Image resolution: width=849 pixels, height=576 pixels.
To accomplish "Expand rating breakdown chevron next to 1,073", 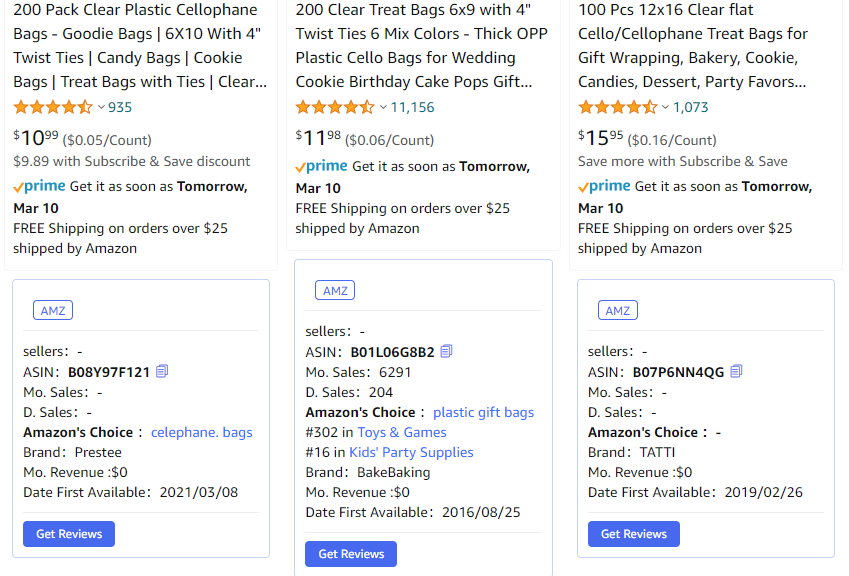I will pyautogui.click(x=665, y=107).
